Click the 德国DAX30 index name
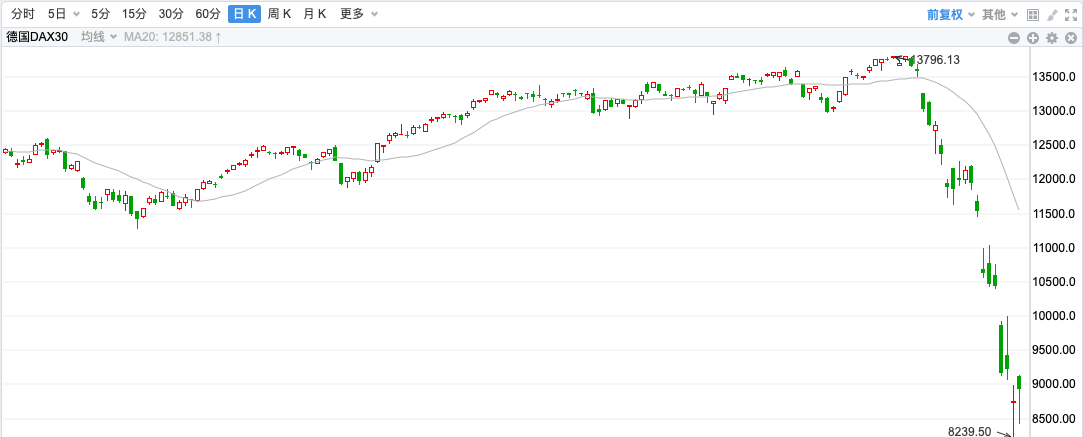This screenshot has width=1083, height=437. coord(37,37)
